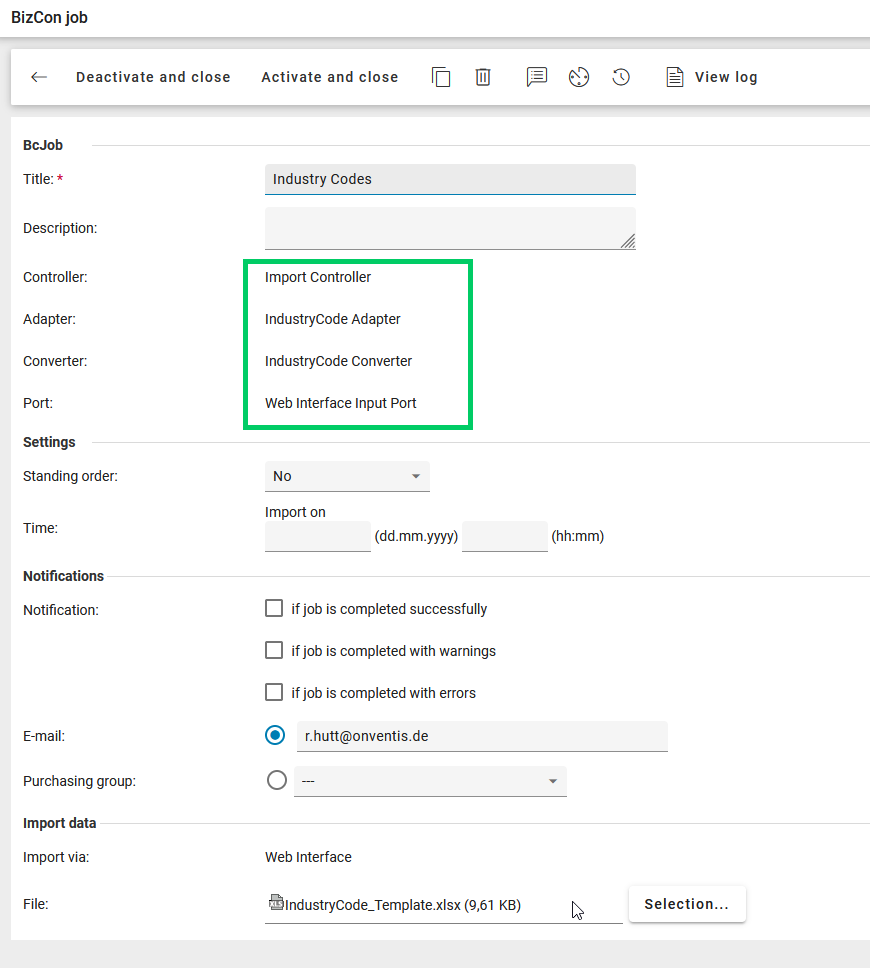This screenshot has width=870, height=968.
Task: Select the E-mail radio button
Action: coord(275,735)
